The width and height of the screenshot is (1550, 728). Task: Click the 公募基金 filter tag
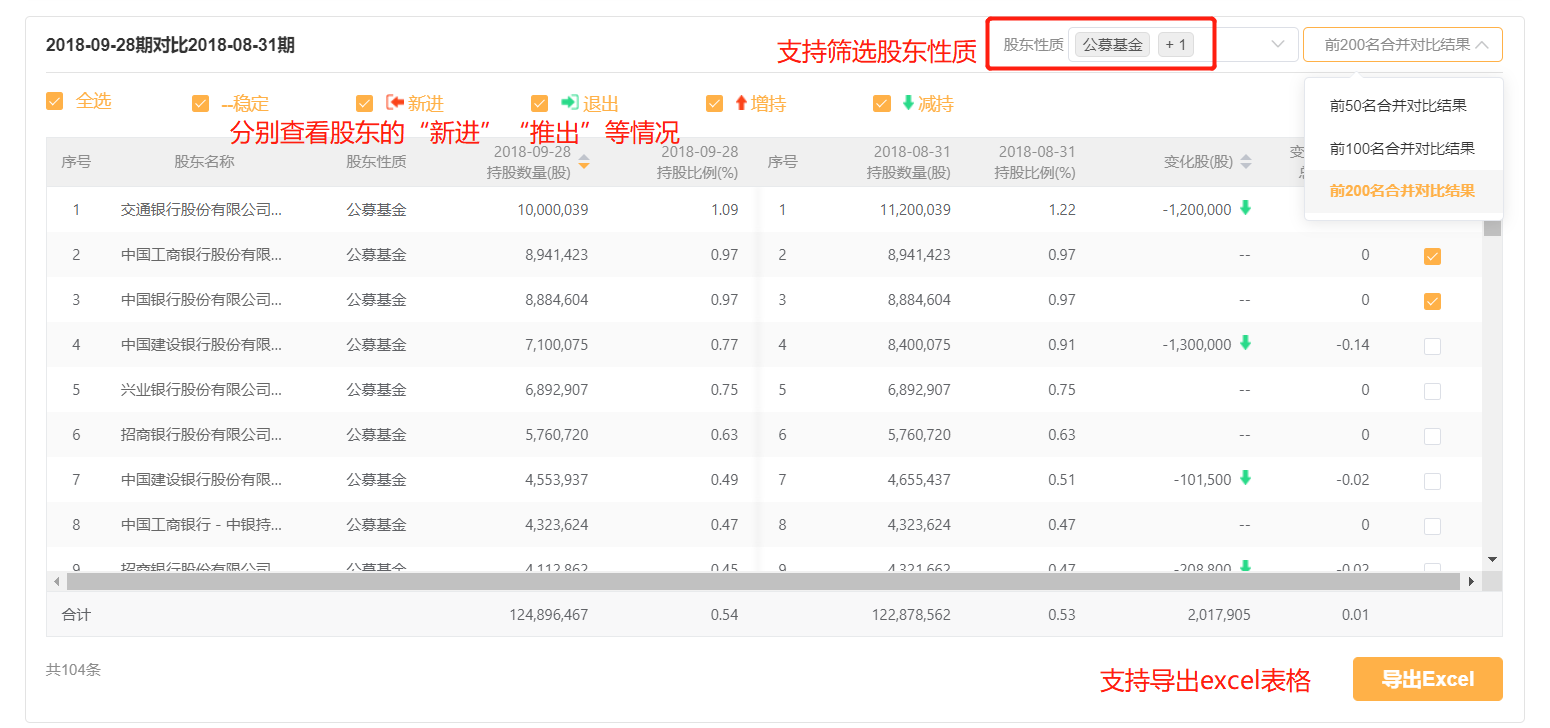[1112, 45]
